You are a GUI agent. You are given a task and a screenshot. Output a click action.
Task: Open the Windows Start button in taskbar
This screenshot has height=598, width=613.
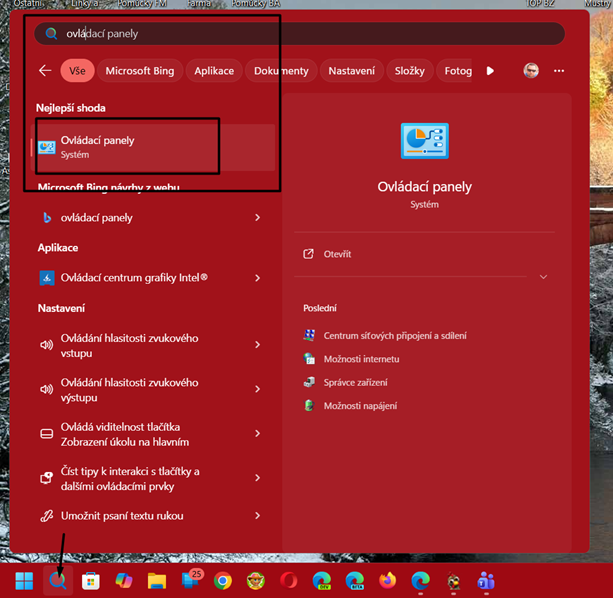pos(24,581)
